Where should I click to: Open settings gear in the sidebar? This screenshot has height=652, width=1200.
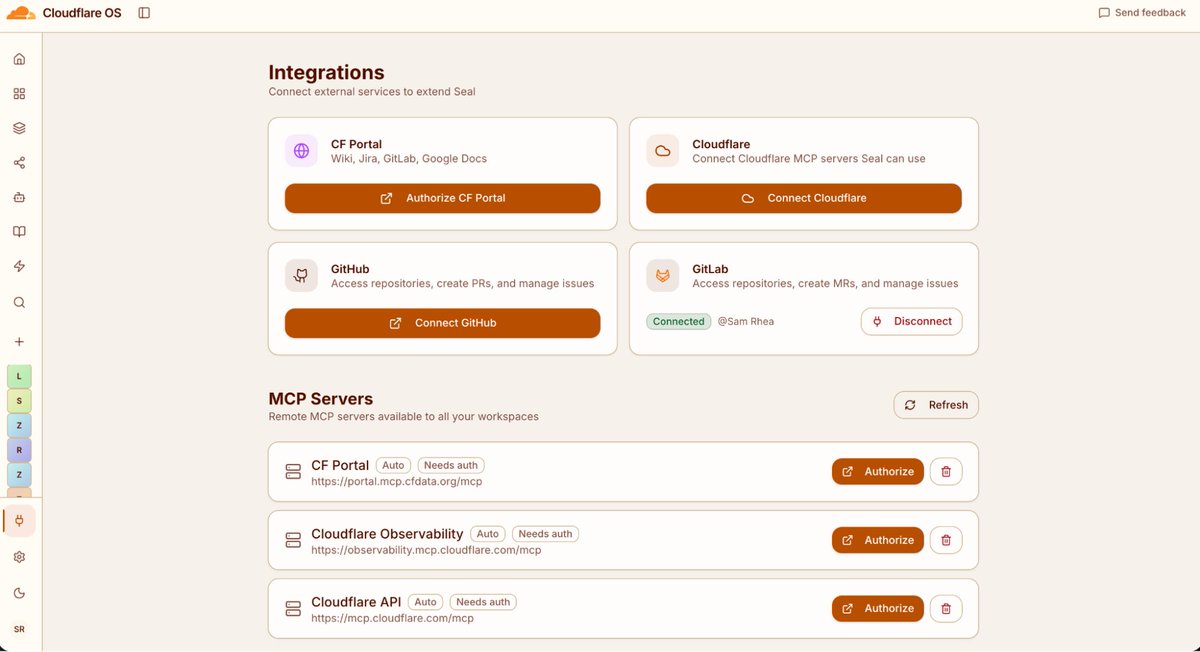(19, 557)
